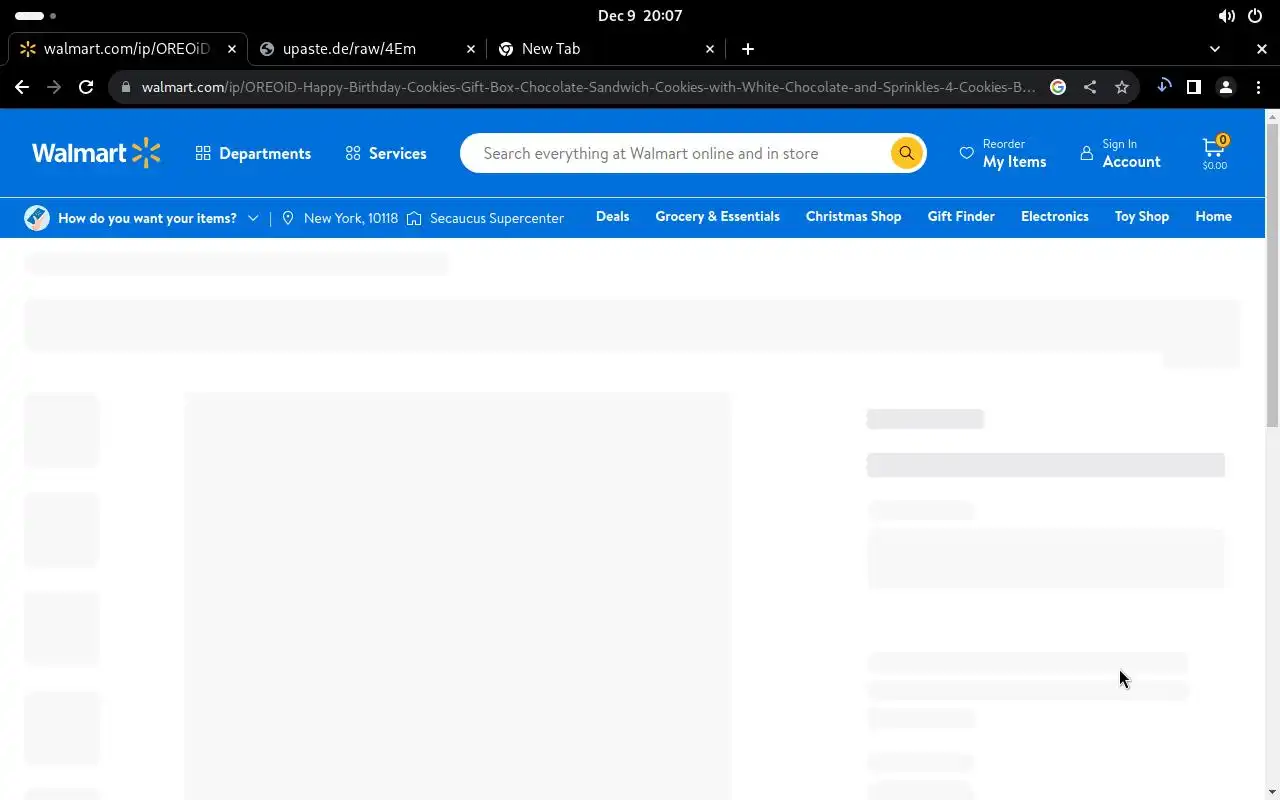
Task: Open the Services menu
Action: 386,153
